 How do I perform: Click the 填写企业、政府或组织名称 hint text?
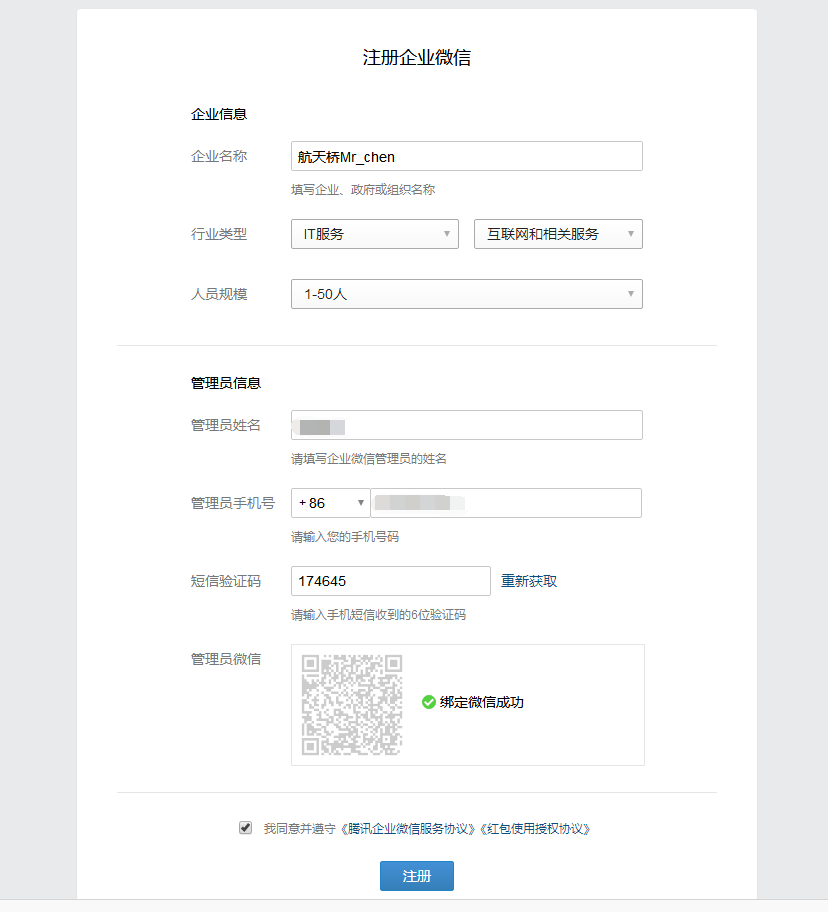[363, 190]
